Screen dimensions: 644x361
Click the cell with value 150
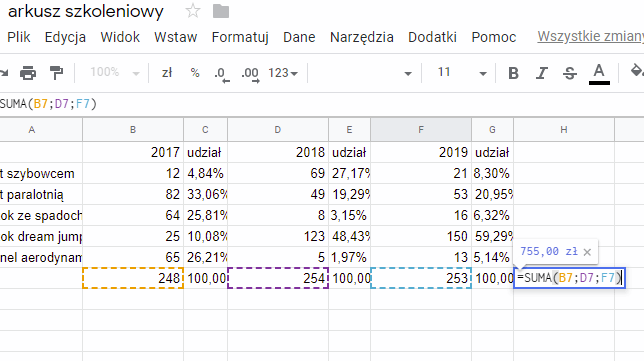(421, 236)
